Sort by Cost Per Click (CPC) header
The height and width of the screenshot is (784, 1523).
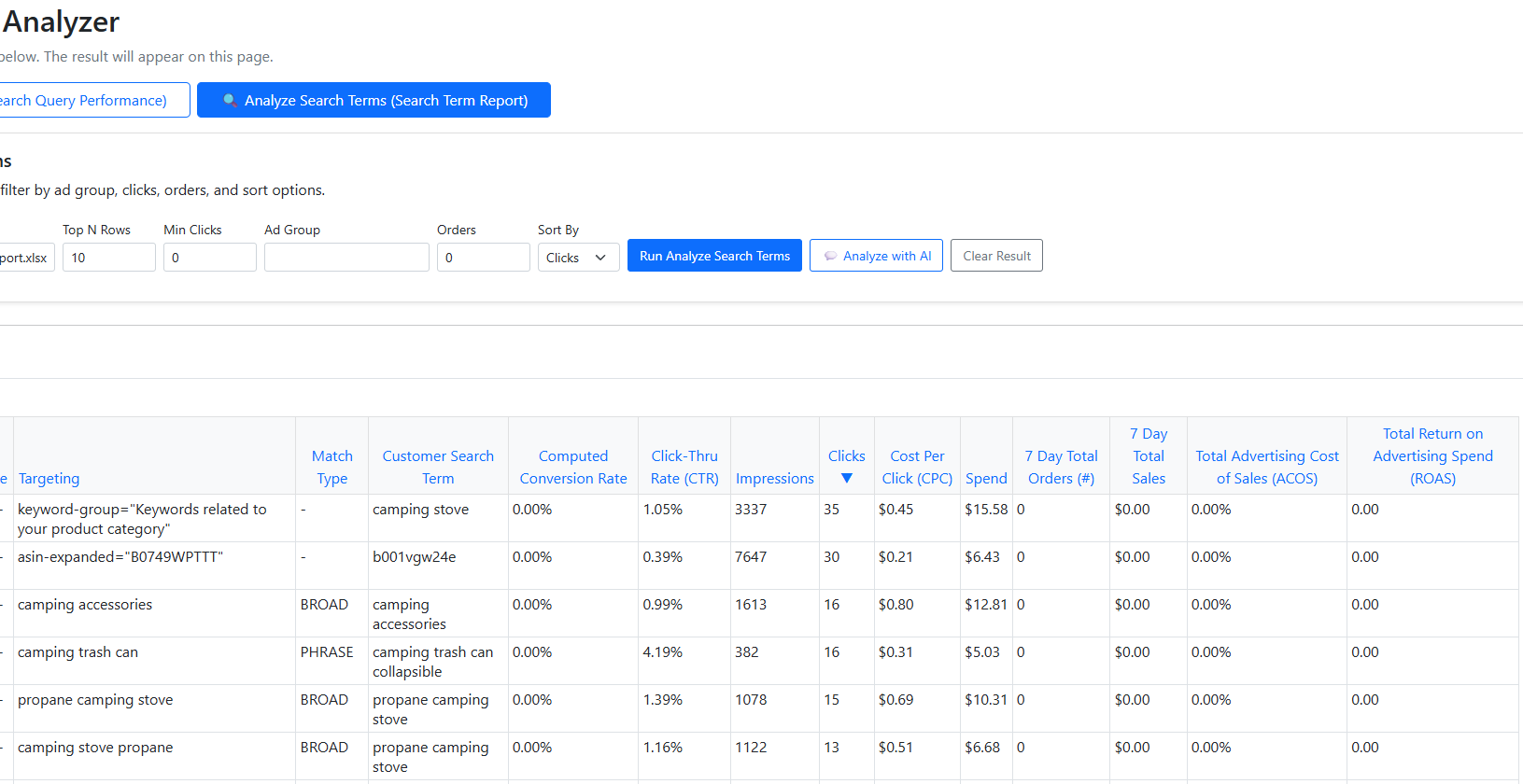pyautogui.click(x=917, y=467)
